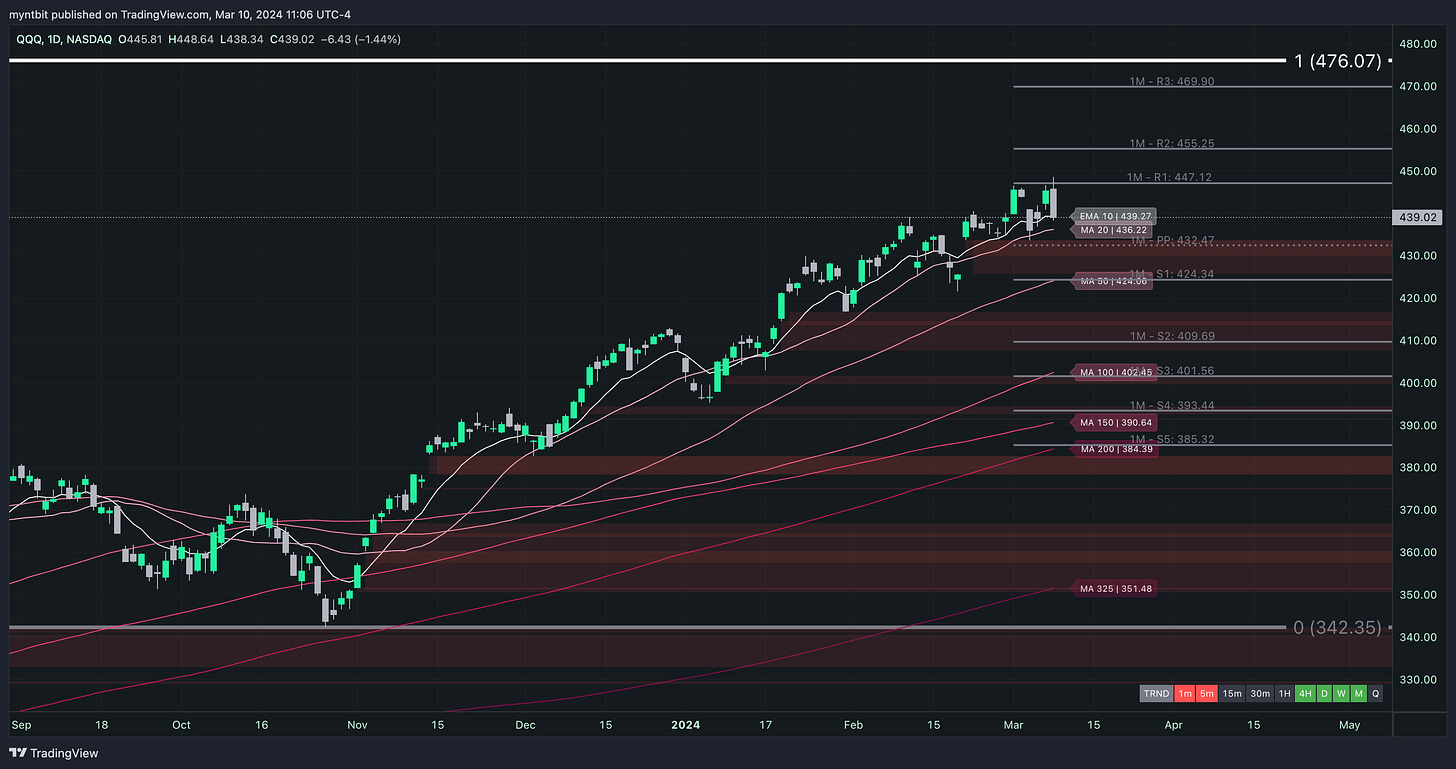Click the 1M - S4: 393.44 pivot label
Viewport: 1456px width, 769px height.
1172,405
